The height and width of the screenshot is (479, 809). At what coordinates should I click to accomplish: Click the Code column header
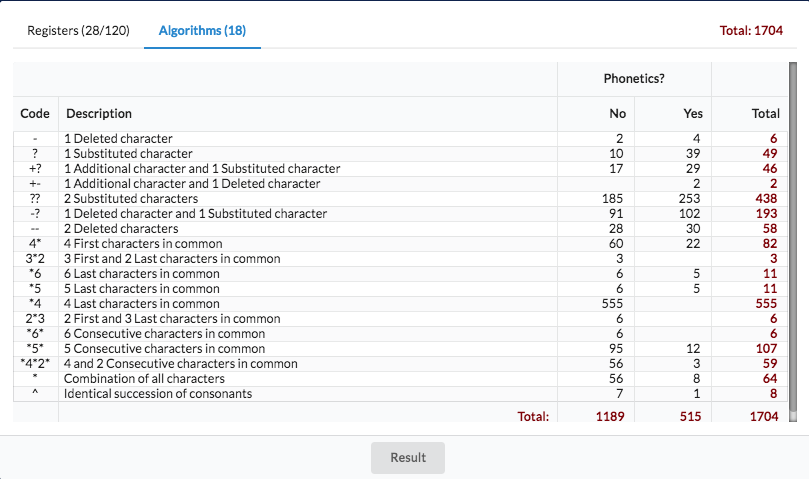(x=35, y=114)
